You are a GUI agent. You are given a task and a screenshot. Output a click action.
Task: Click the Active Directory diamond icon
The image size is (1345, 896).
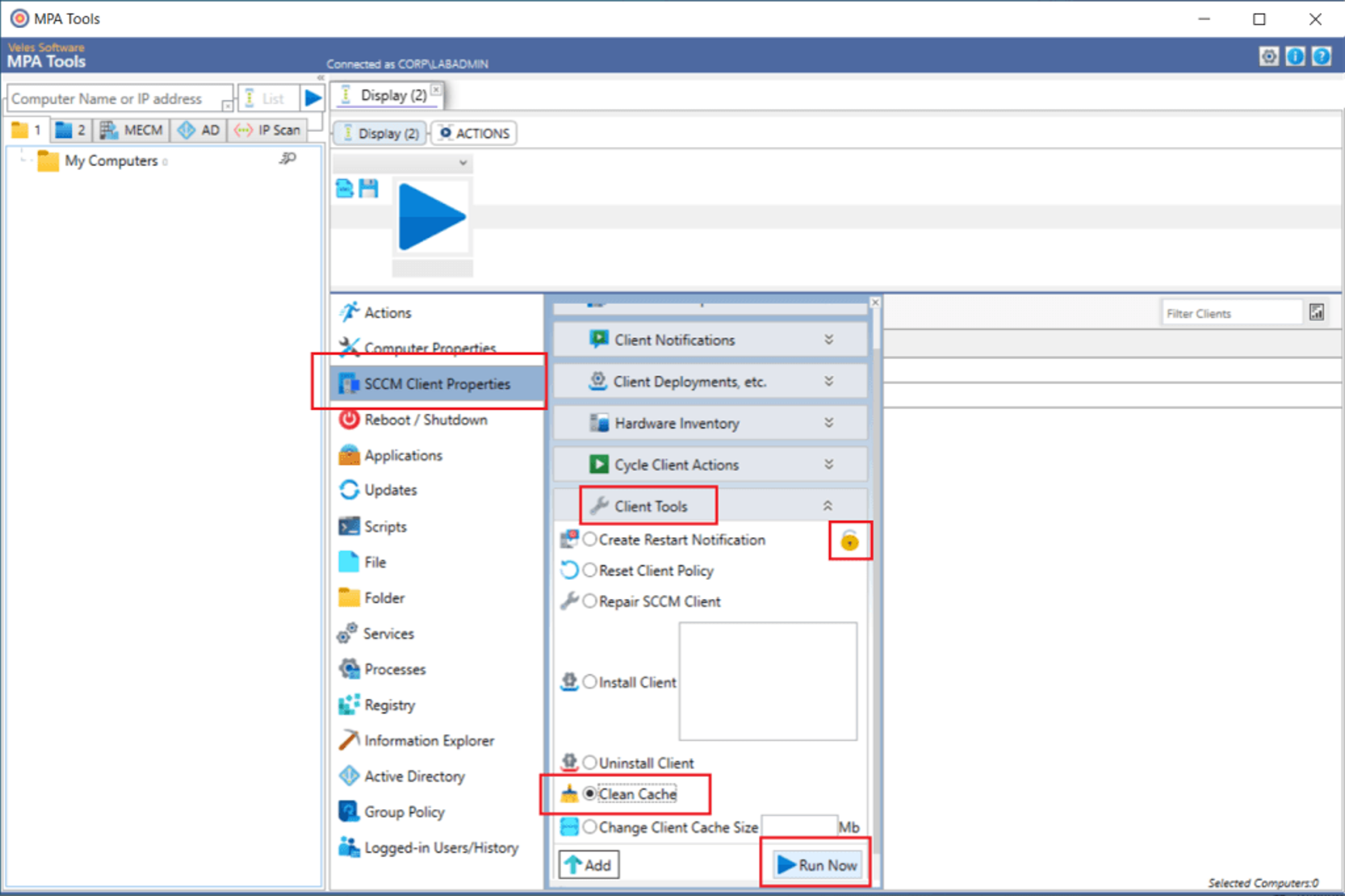[349, 776]
